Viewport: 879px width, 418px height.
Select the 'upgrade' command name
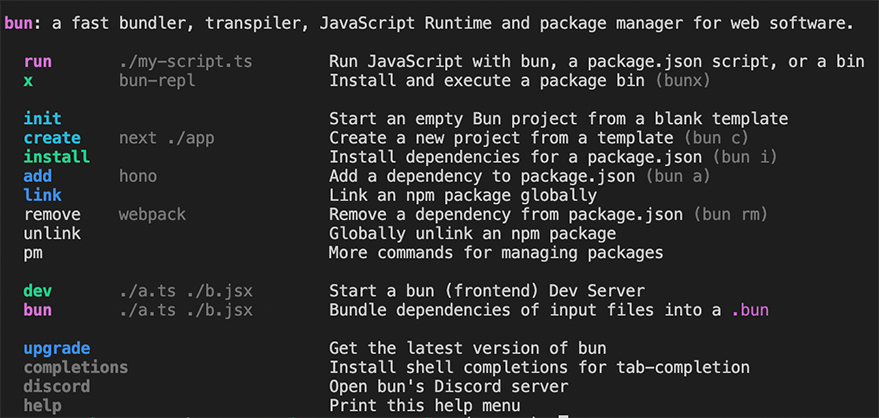coord(57,349)
